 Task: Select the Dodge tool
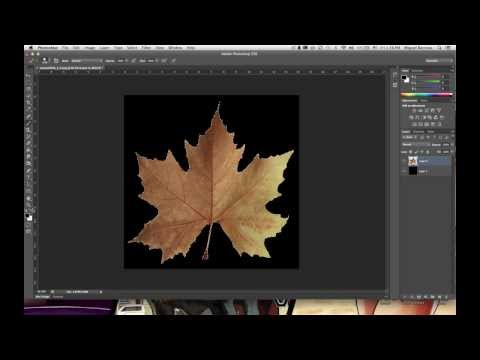29,164
